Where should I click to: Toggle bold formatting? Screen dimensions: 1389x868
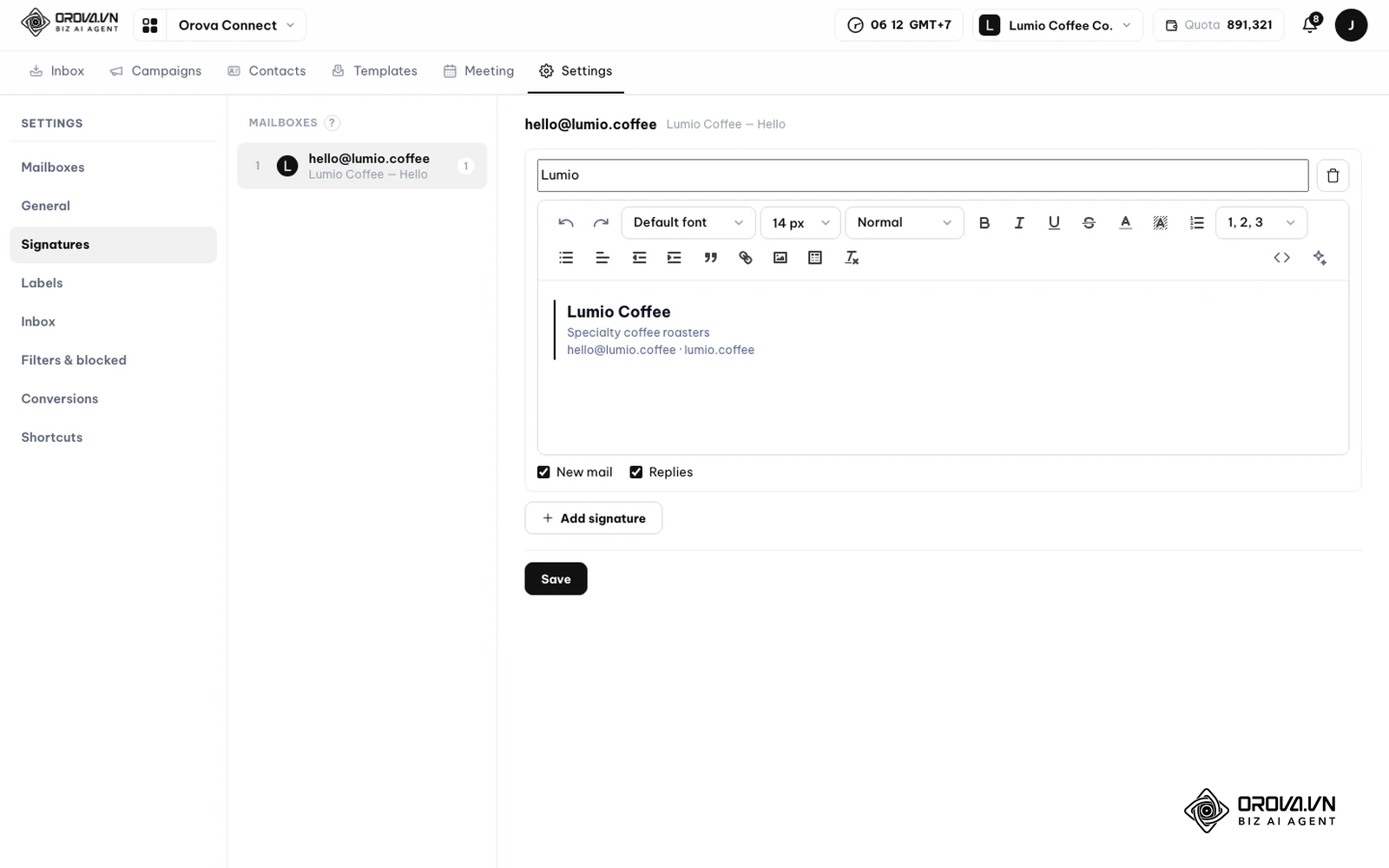(984, 223)
